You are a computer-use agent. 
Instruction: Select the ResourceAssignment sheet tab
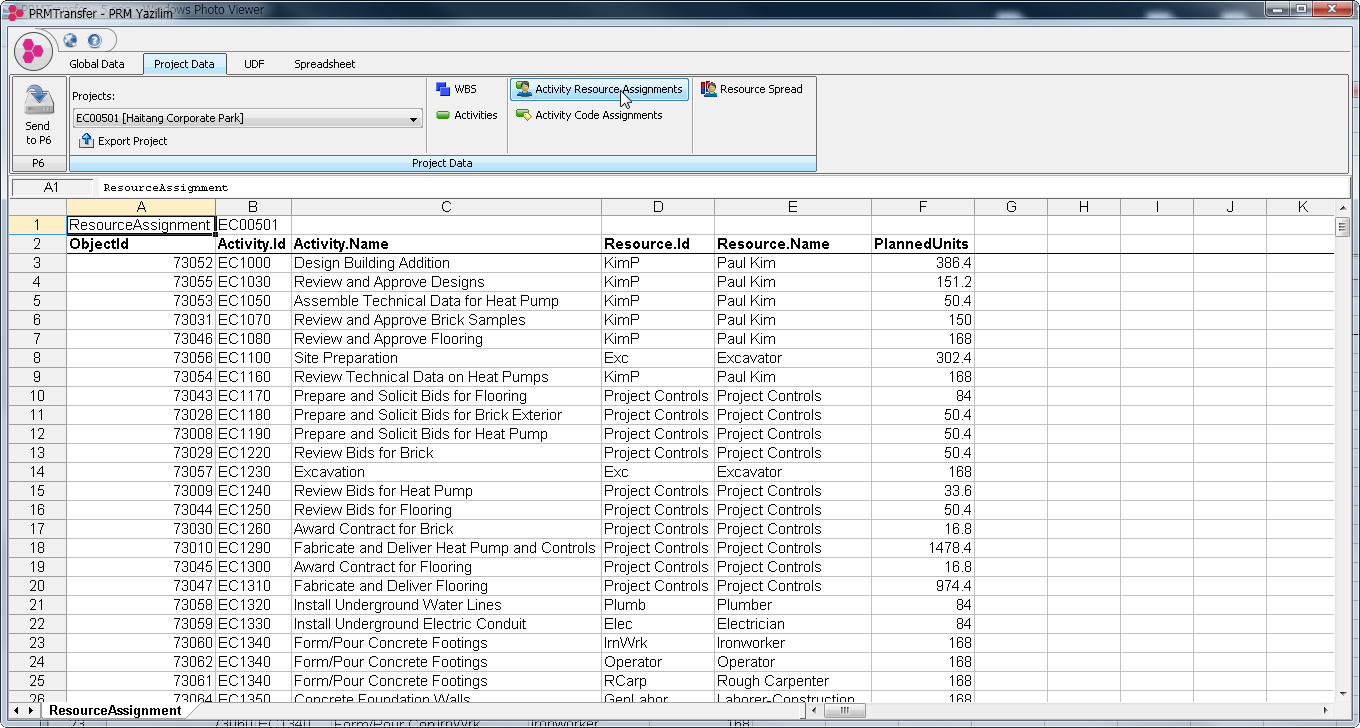pyautogui.click(x=115, y=711)
